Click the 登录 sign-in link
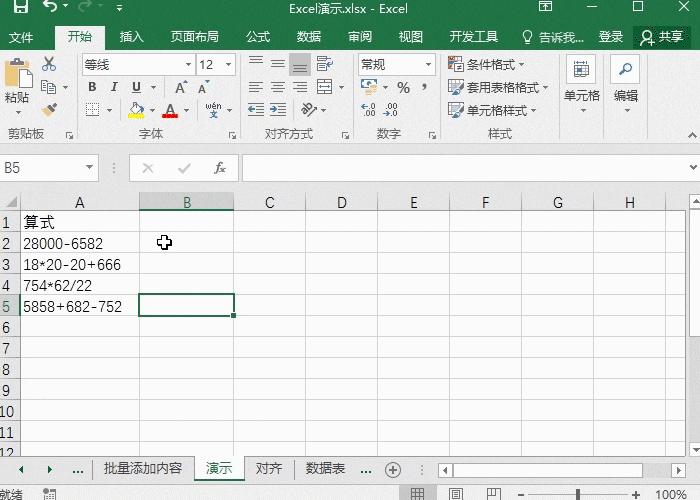Screen dimensions: 700x500 [610, 37]
